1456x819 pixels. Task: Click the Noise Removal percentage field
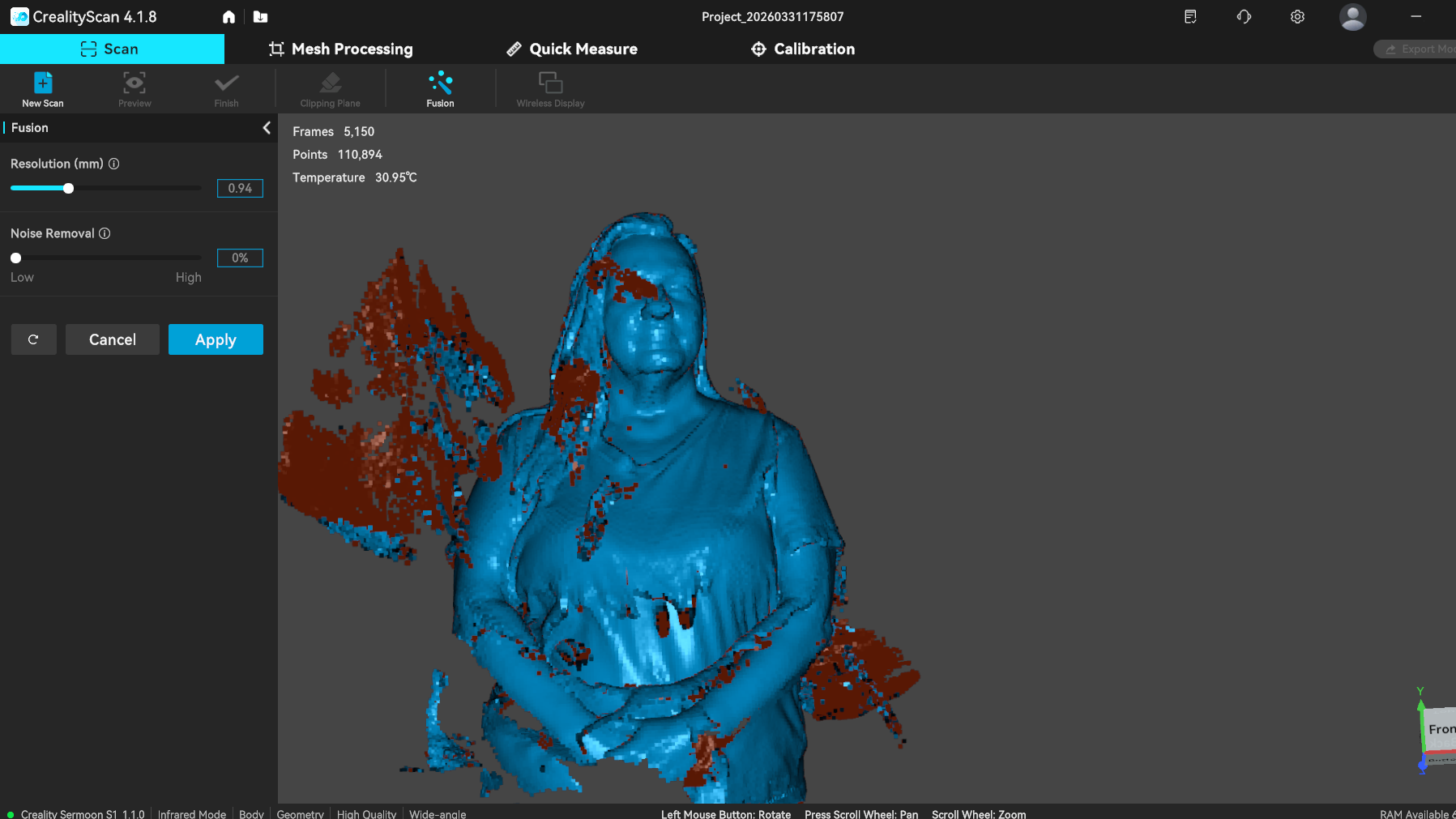pos(240,258)
